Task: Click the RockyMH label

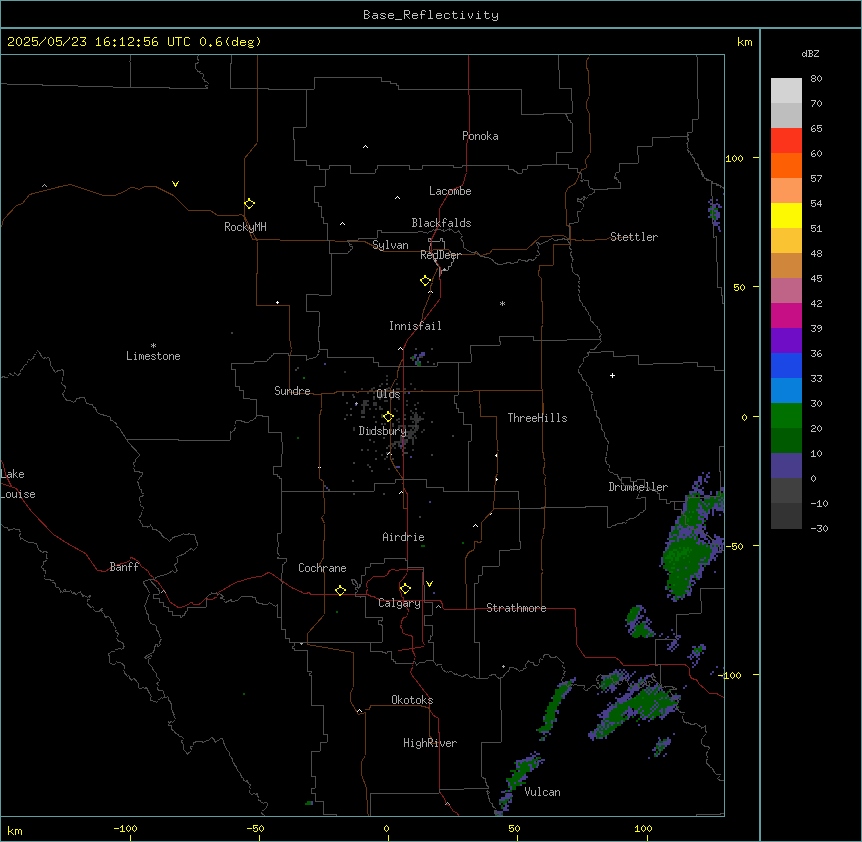Action: [245, 227]
